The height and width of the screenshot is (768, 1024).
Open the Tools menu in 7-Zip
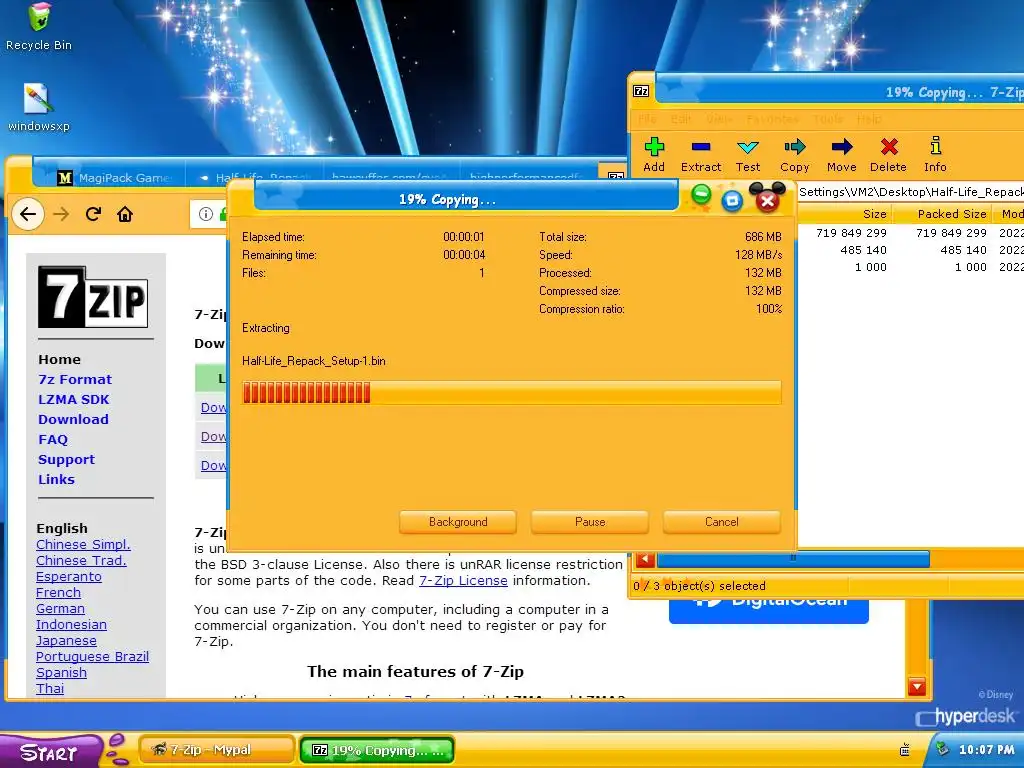coord(828,119)
